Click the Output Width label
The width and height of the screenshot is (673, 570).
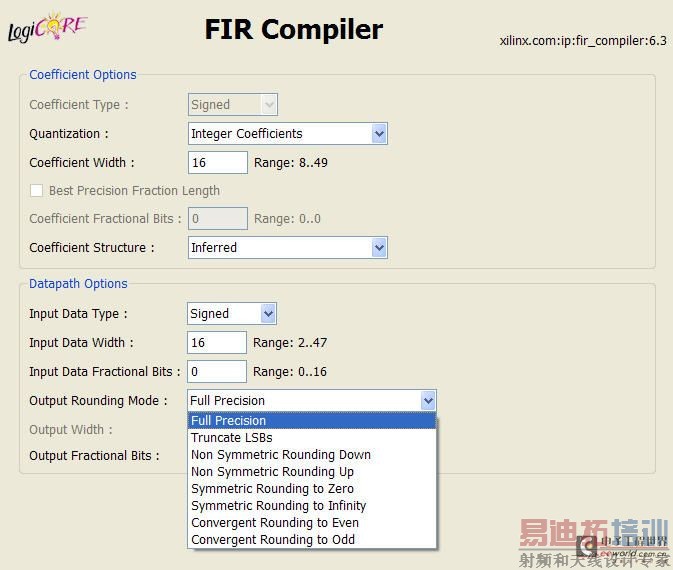pos(71,430)
